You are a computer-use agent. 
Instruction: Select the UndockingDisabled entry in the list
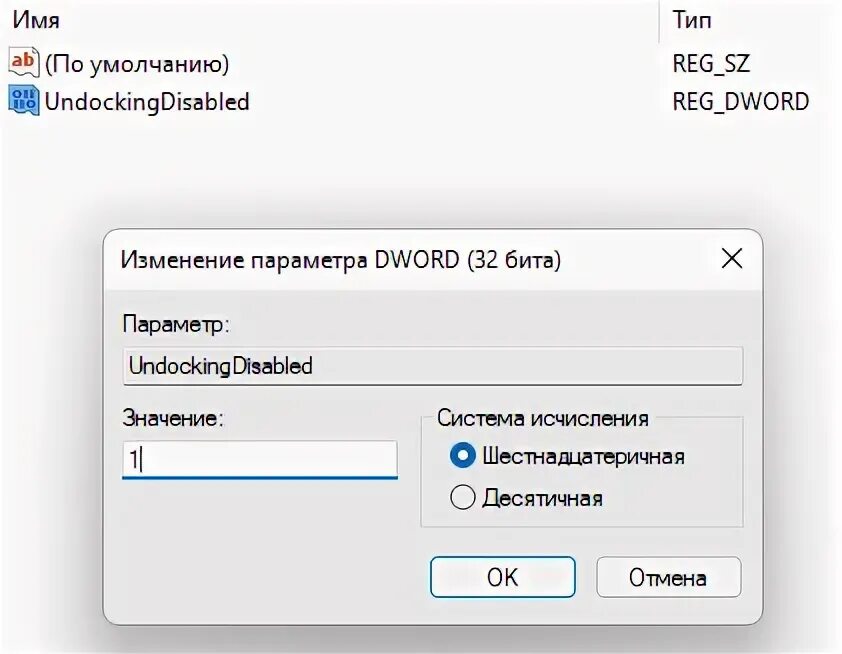pos(147,101)
